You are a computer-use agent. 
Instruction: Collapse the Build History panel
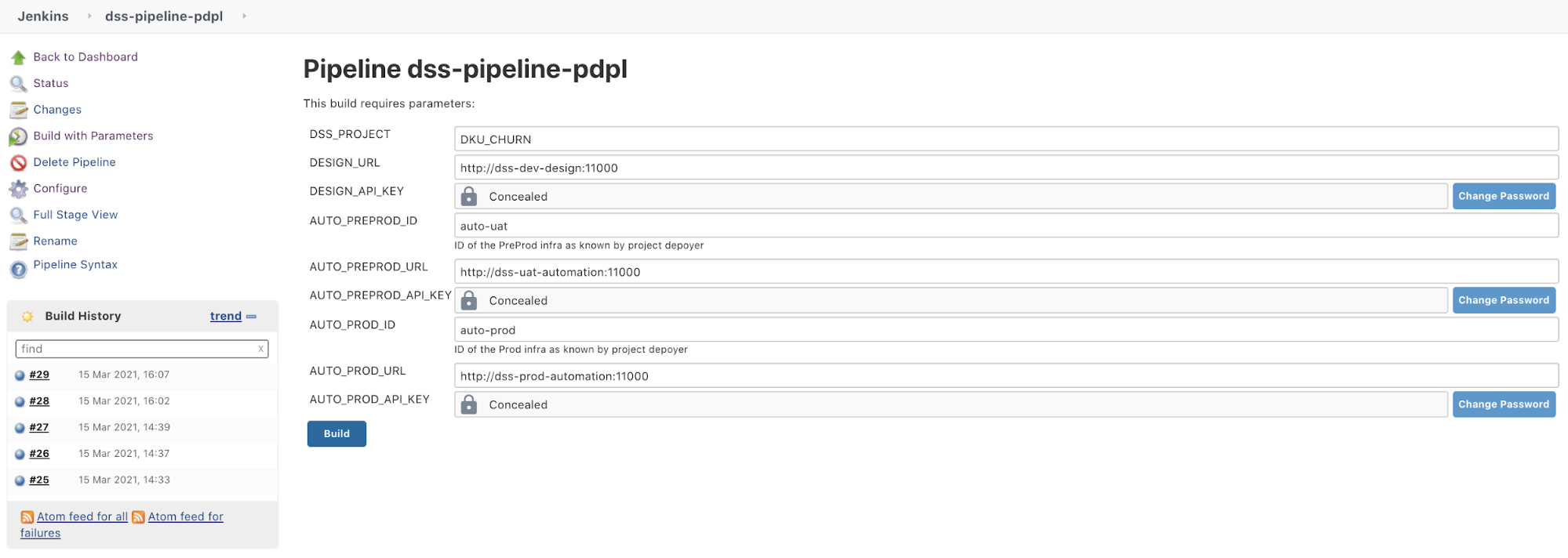(251, 316)
